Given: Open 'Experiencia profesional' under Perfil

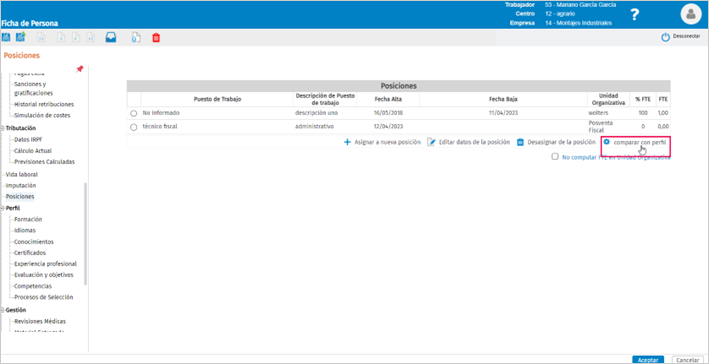Looking at the screenshot, I should pyautogui.click(x=46, y=264).
